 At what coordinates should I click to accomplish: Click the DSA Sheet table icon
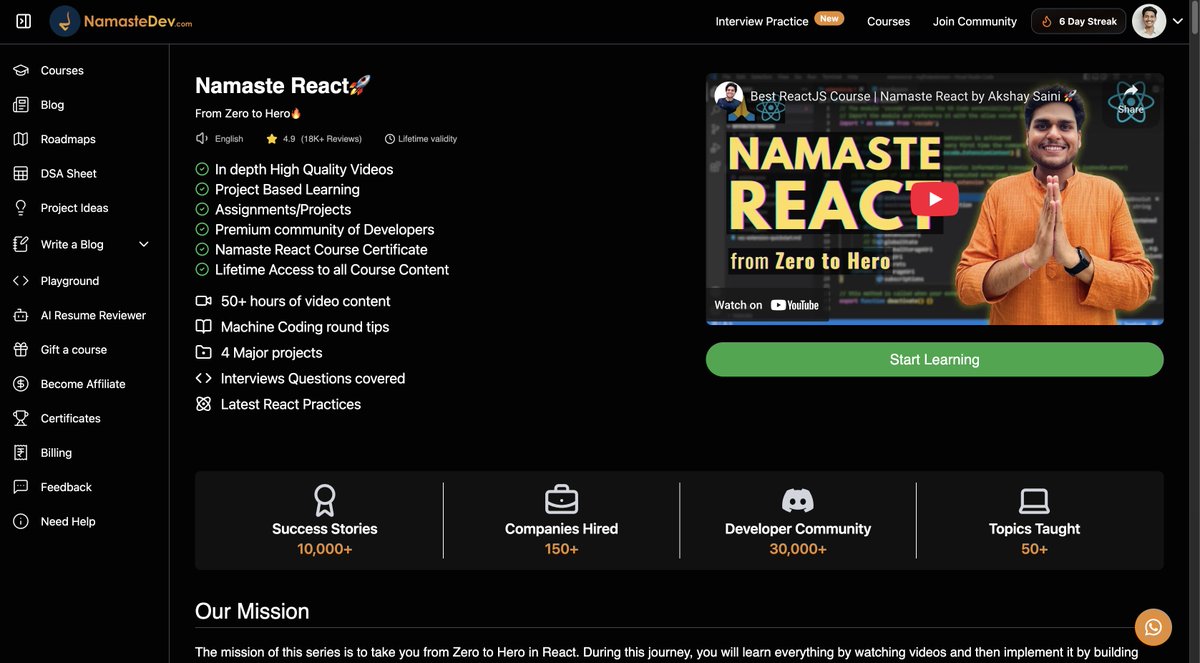21,173
